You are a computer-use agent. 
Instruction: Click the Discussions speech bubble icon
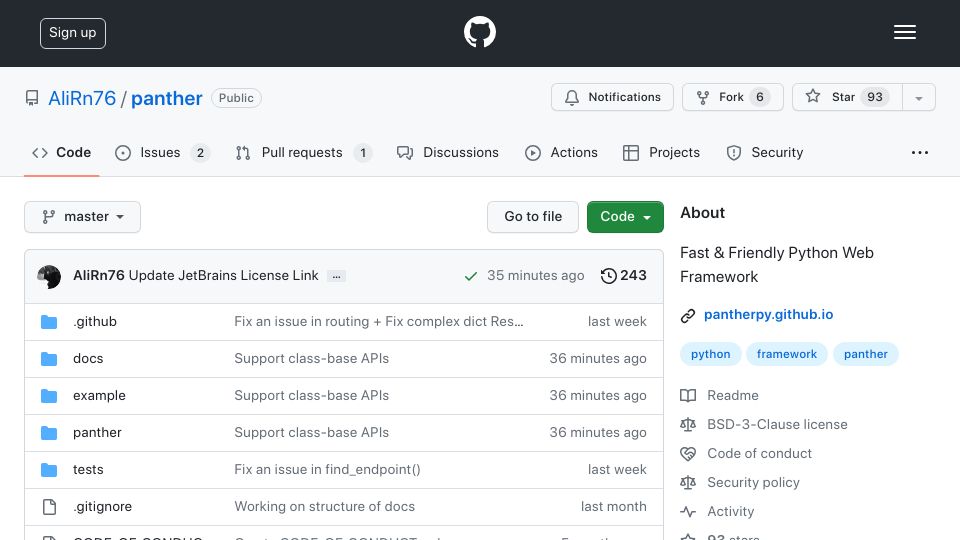point(405,153)
